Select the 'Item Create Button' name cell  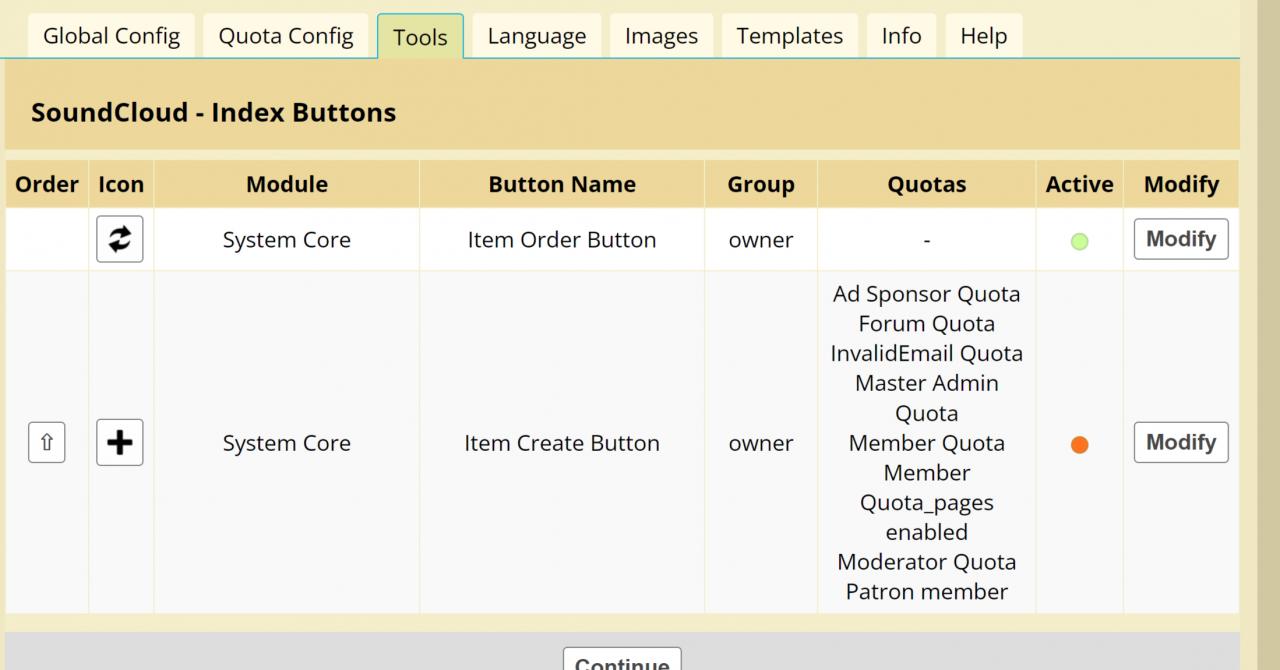562,443
